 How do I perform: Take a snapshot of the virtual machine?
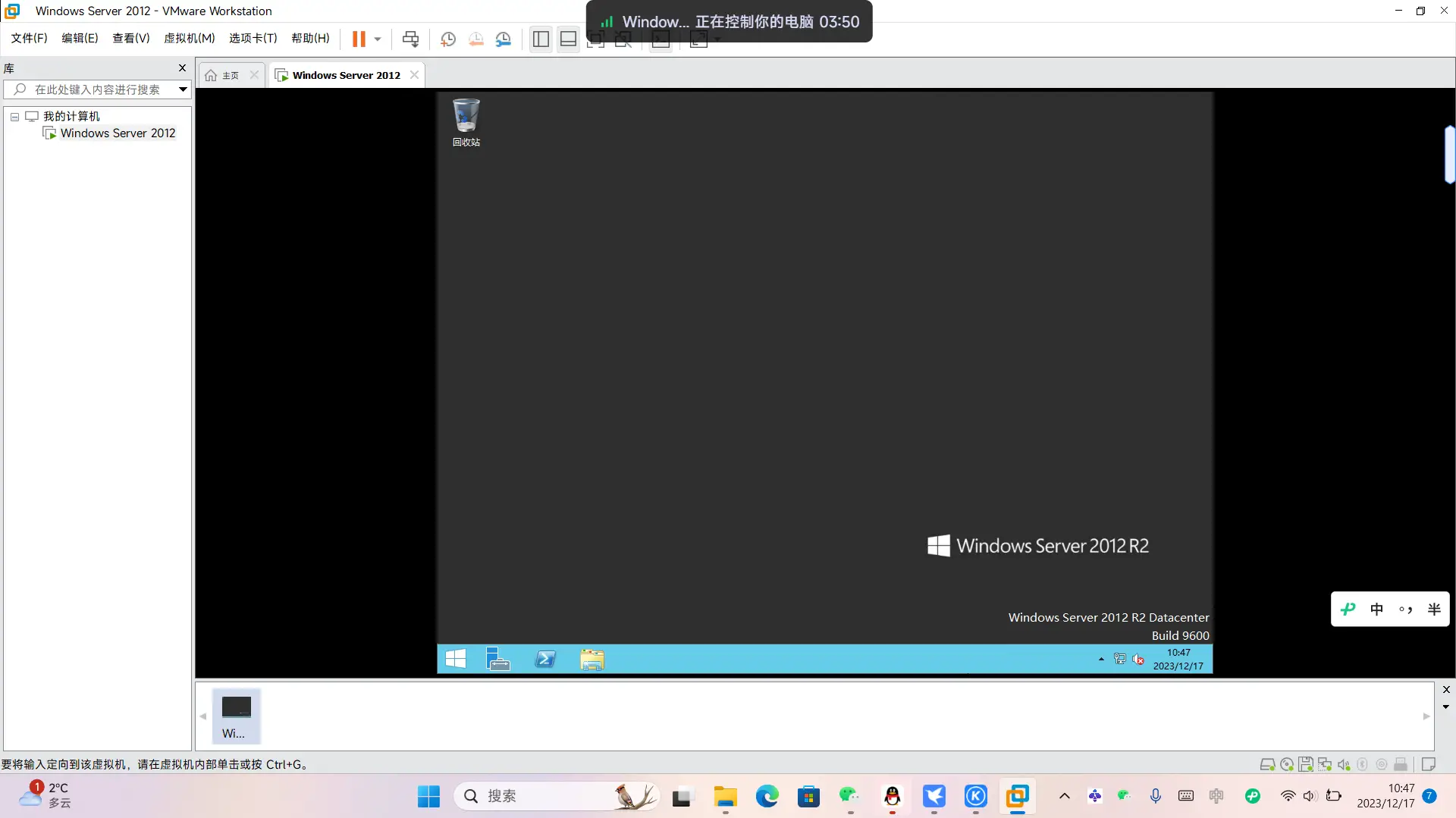coord(448,39)
